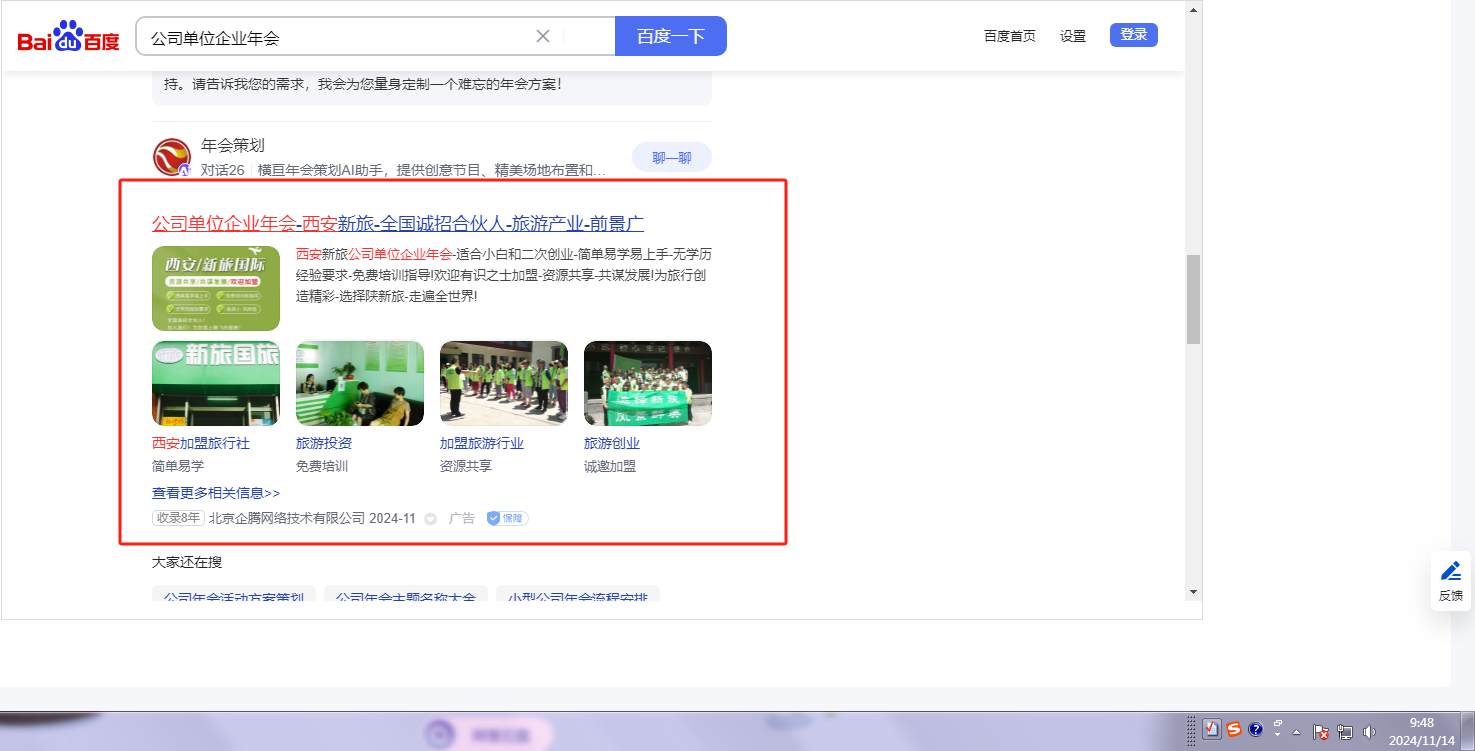Viewport: 1475px width, 751px height.
Task: Clear the search box with the X icon
Action: (543, 37)
